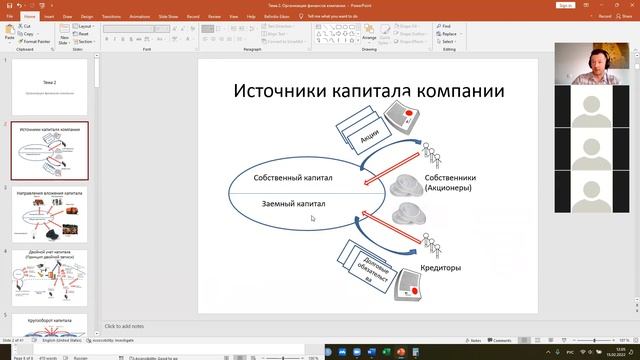The width and height of the screenshot is (640, 360).
Task: Click the "Click to add notes" field
Action: [124, 326]
